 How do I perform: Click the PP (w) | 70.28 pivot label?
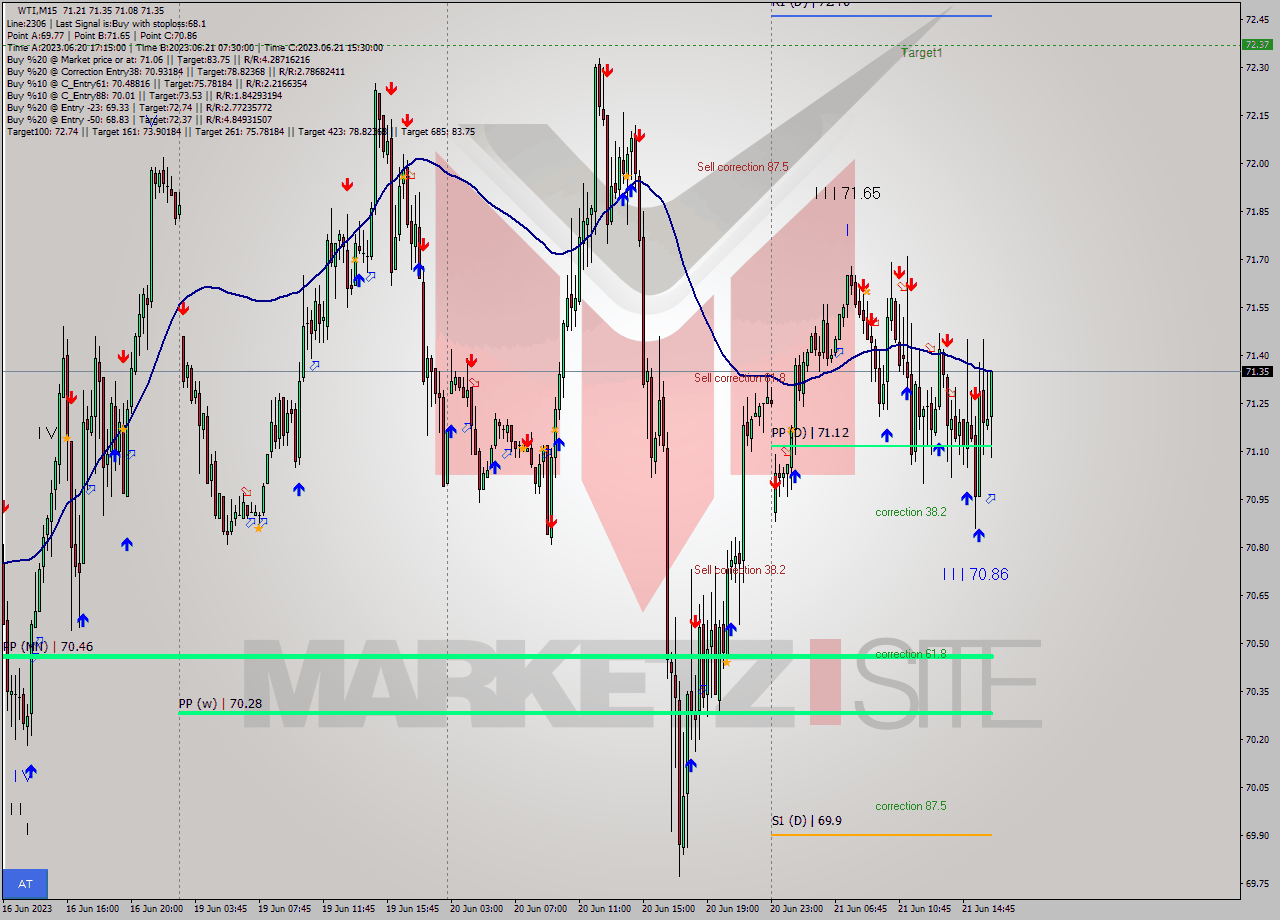[x=220, y=704]
